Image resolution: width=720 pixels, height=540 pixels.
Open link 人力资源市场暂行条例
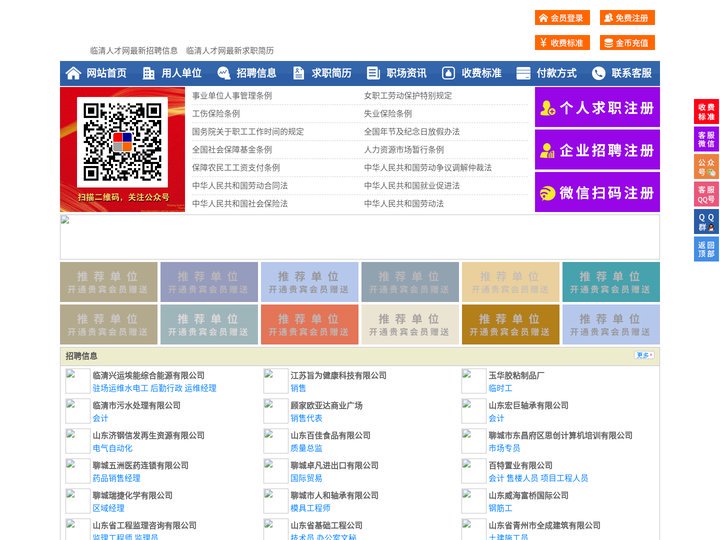(404, 150)
